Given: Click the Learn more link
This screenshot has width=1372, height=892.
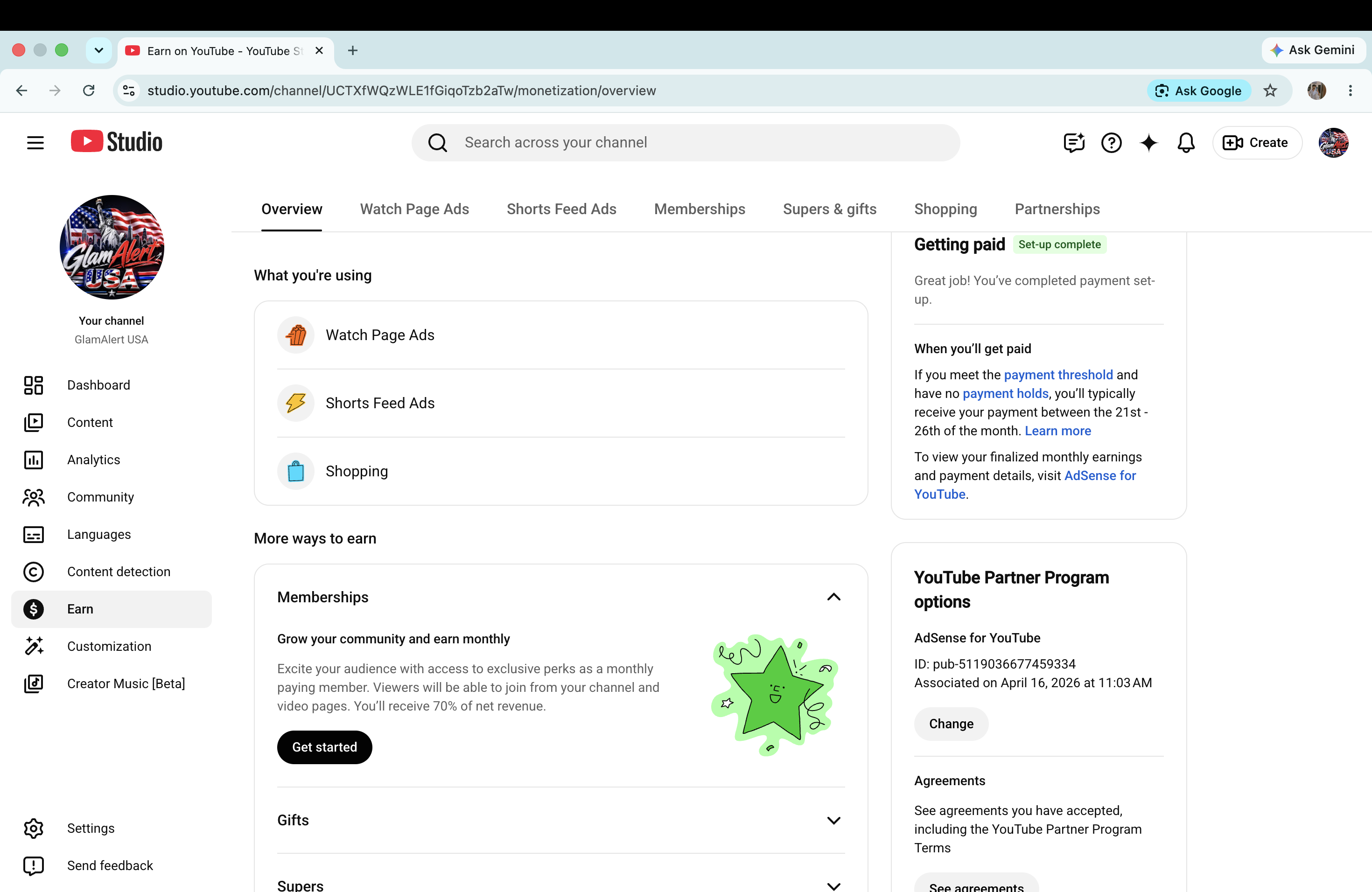Looking at the screenshot, I should pos(1058,431).
